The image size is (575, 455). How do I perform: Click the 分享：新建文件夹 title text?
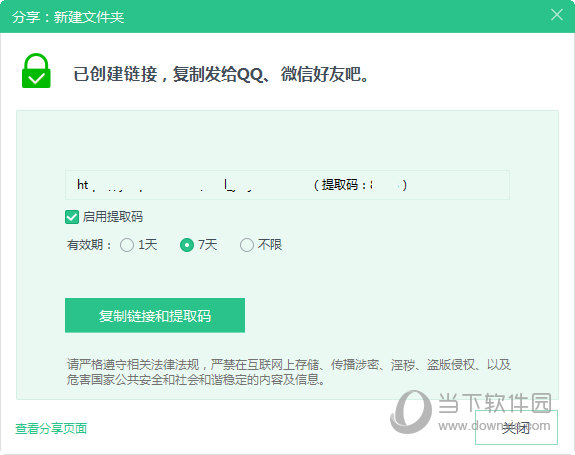pos(68,17)
